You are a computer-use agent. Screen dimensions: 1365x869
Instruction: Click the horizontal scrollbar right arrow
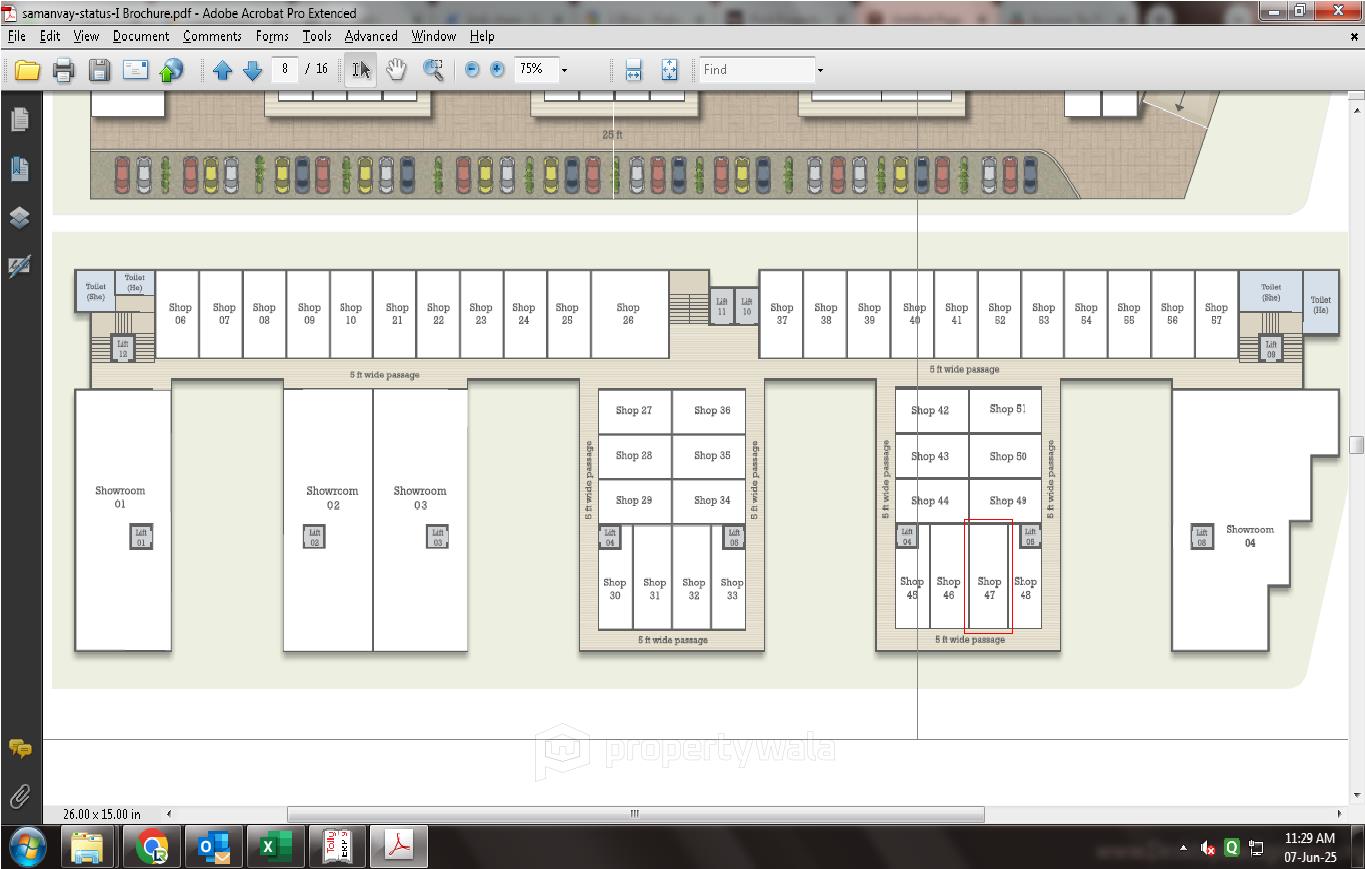coord(1340,814)
